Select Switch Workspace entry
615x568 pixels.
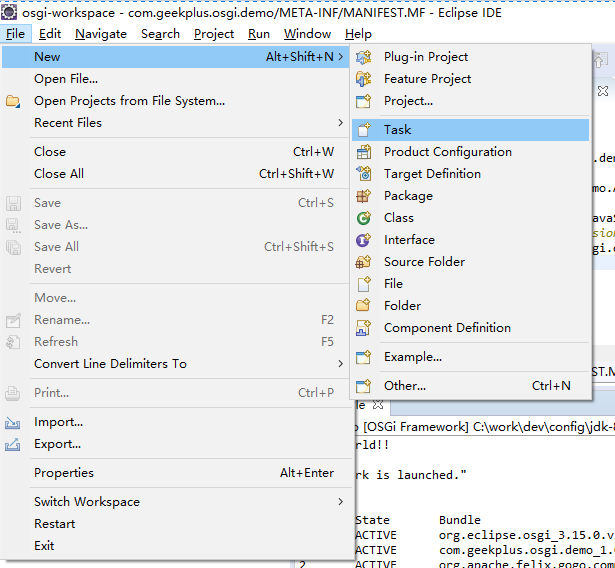[175, 502]
